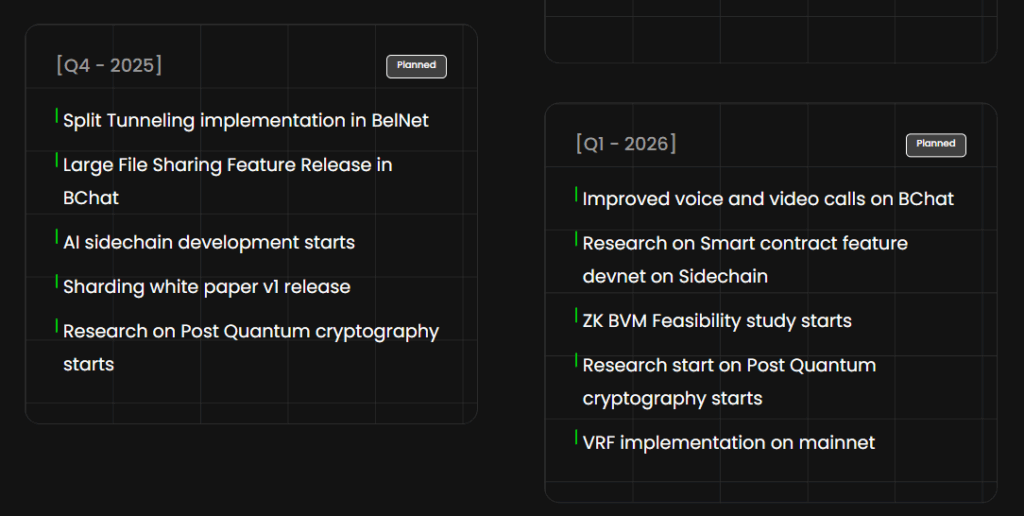Click green marker beside VRF implementation

(x=576, y=438)
